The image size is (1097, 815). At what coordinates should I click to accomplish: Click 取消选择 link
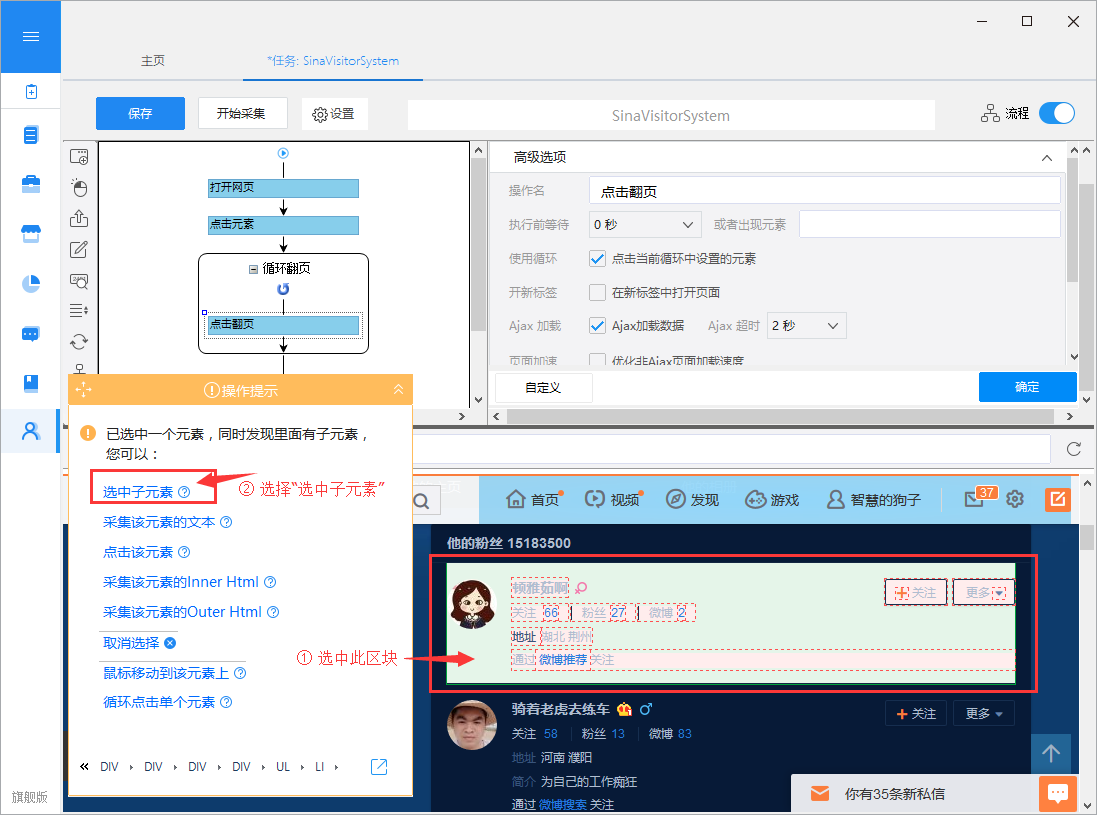131,642
